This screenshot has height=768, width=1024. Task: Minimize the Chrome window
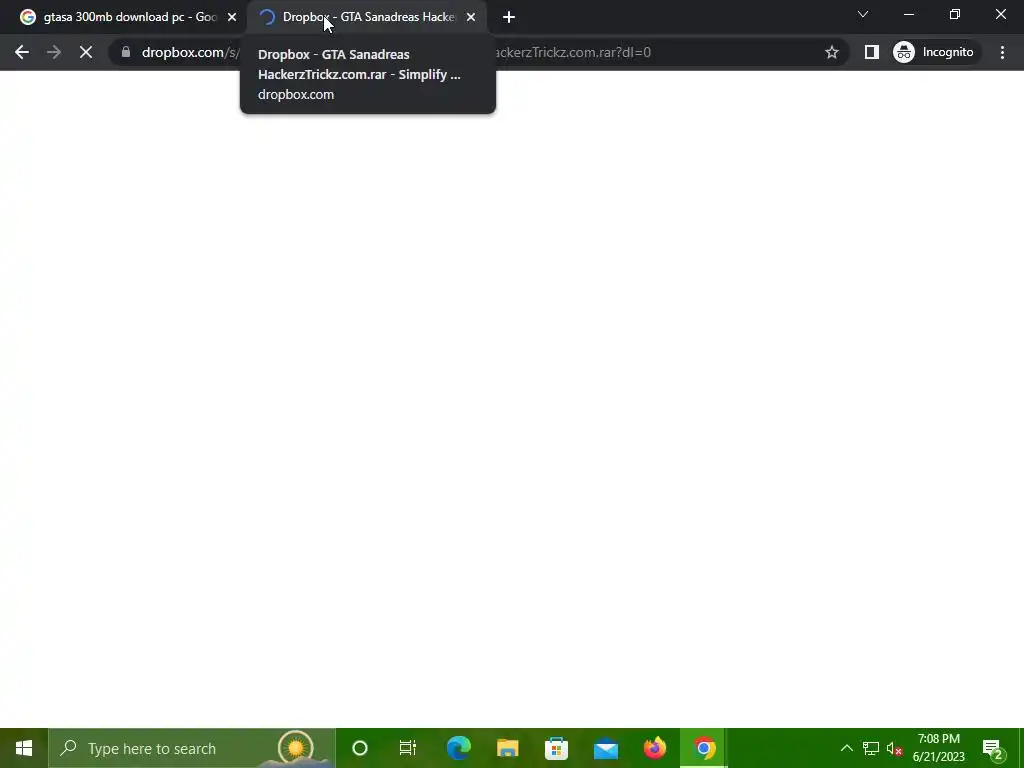click(x=908, y=14)
